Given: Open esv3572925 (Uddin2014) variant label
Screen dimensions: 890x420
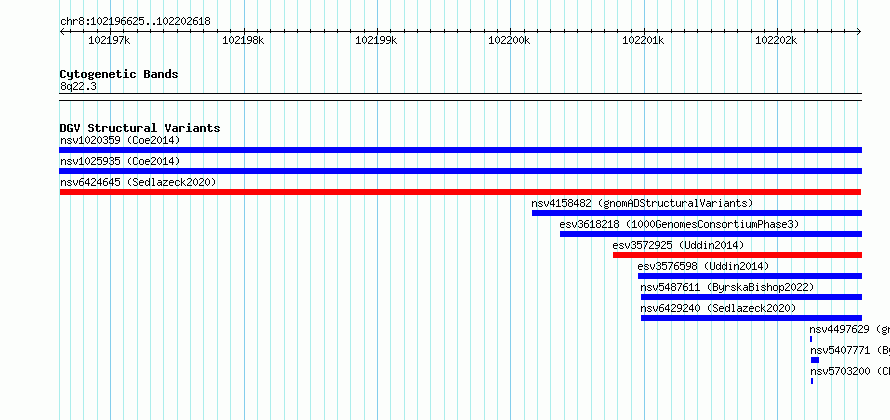Looking at the screenshot, I should click(678, 245).
